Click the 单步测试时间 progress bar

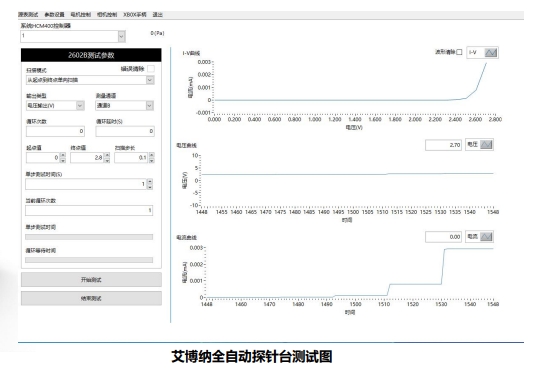coord(89,237)
